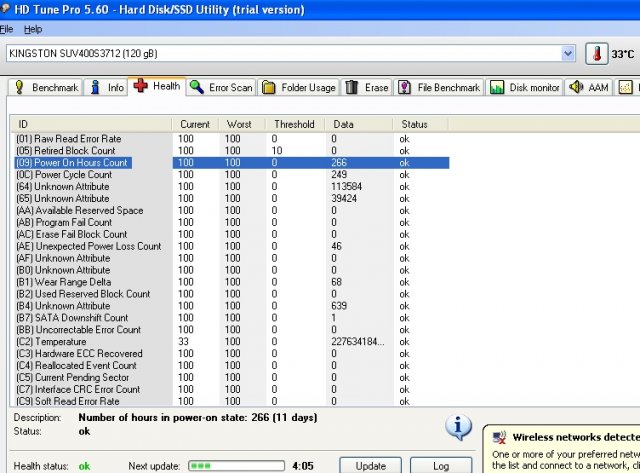Image resolution: width=640 pixels, height=473 pixels.
Task: Click the Disk monitor chart icon
Action: coord(497,88)
